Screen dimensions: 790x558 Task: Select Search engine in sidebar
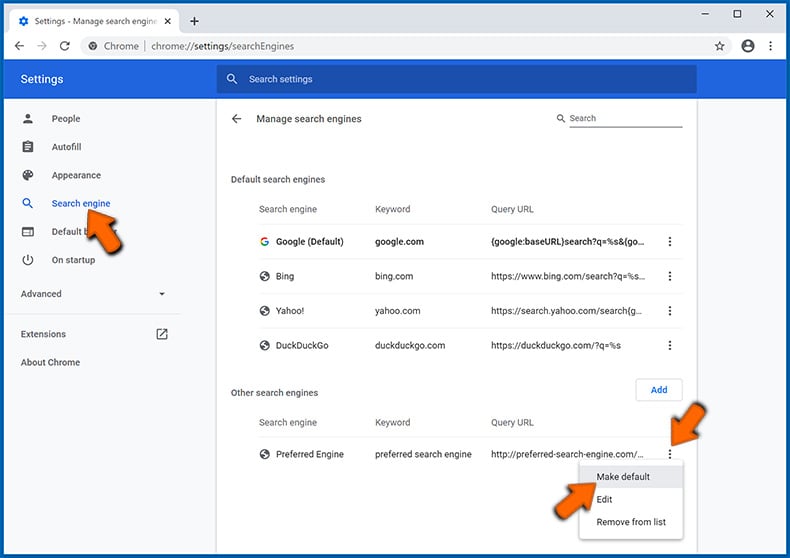pyautogui.click(x=81, y=203)
